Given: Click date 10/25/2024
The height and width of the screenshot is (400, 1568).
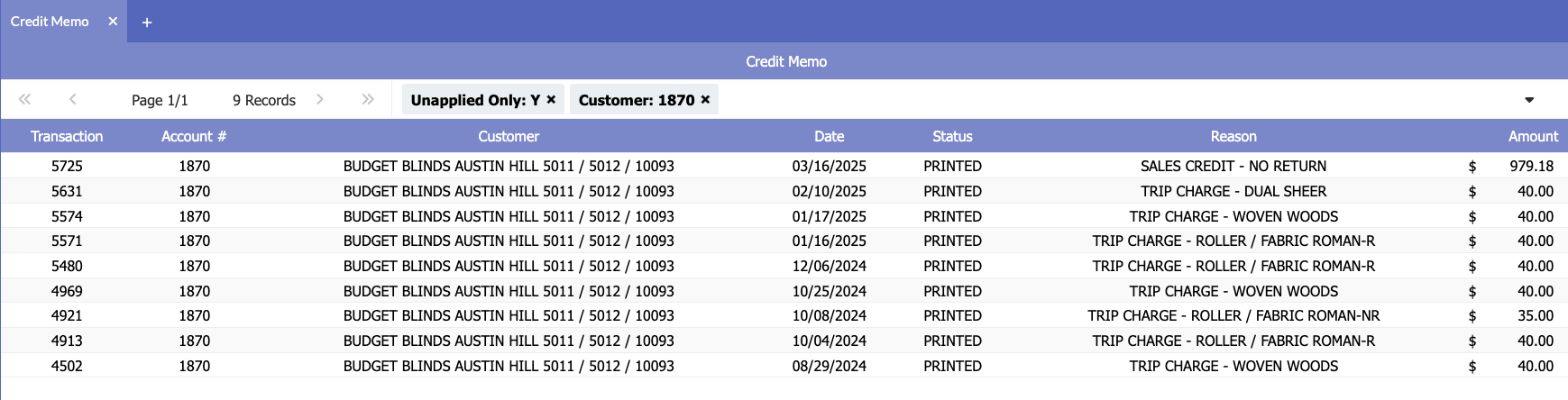Looking at the screenshot, I should (830, 291).
